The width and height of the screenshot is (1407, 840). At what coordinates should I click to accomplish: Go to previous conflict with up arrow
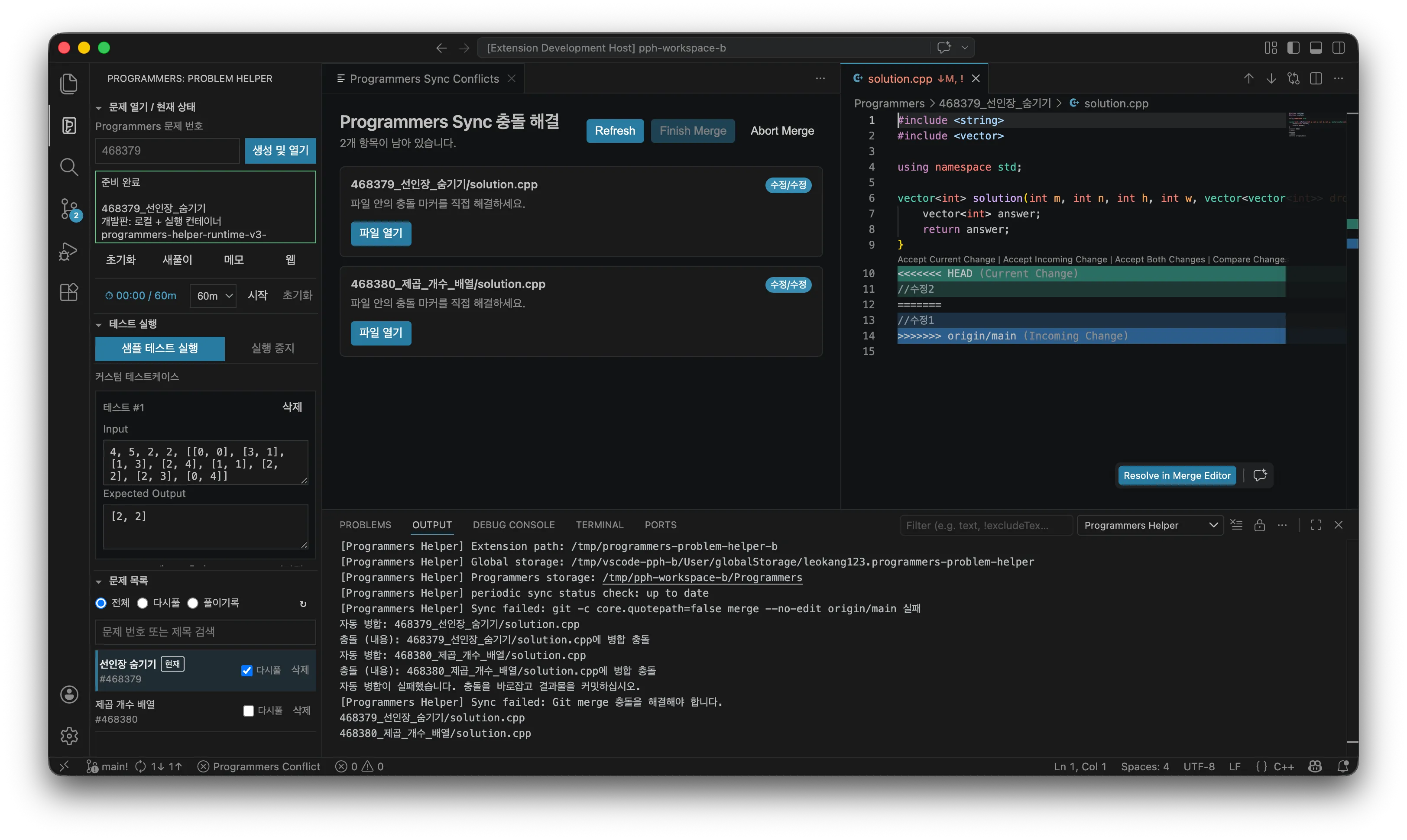[x=1248, y=79]
